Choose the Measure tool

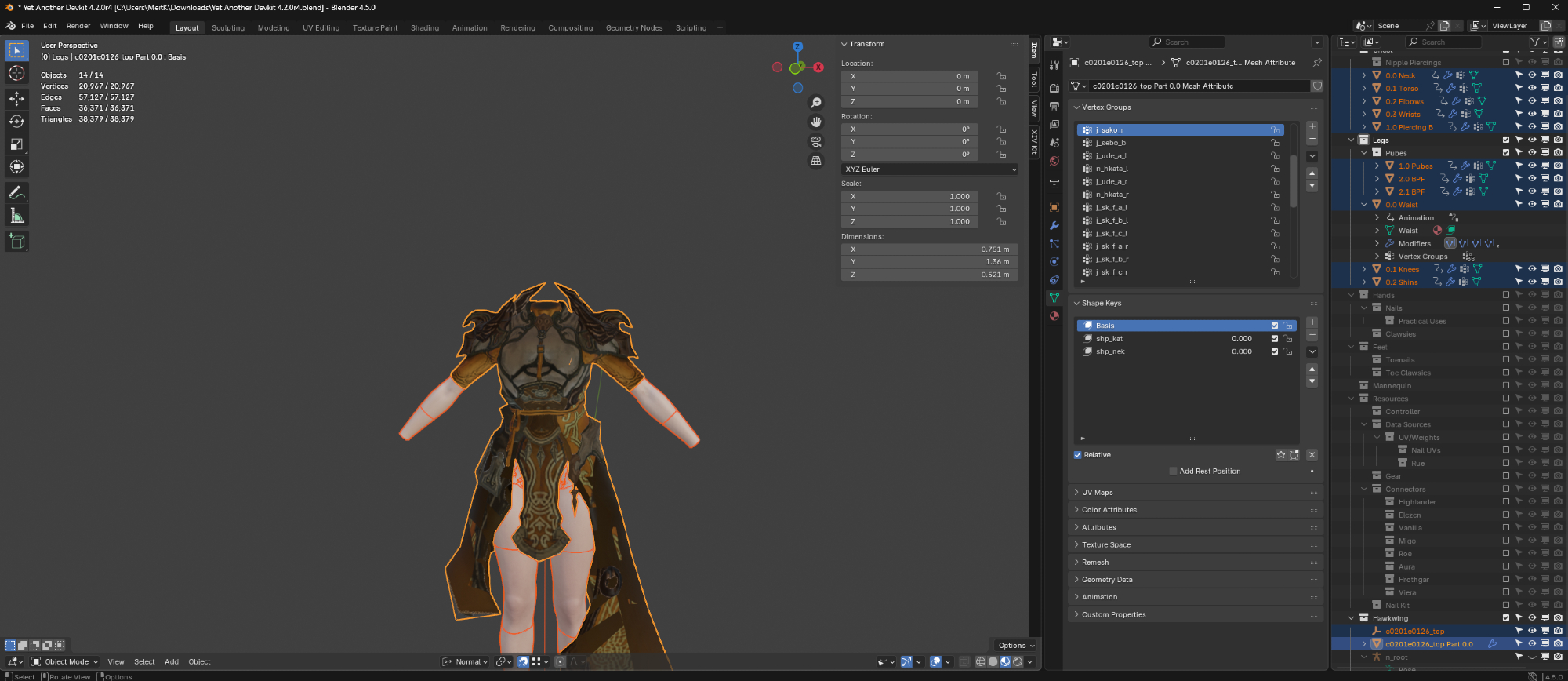pos(16,216)
